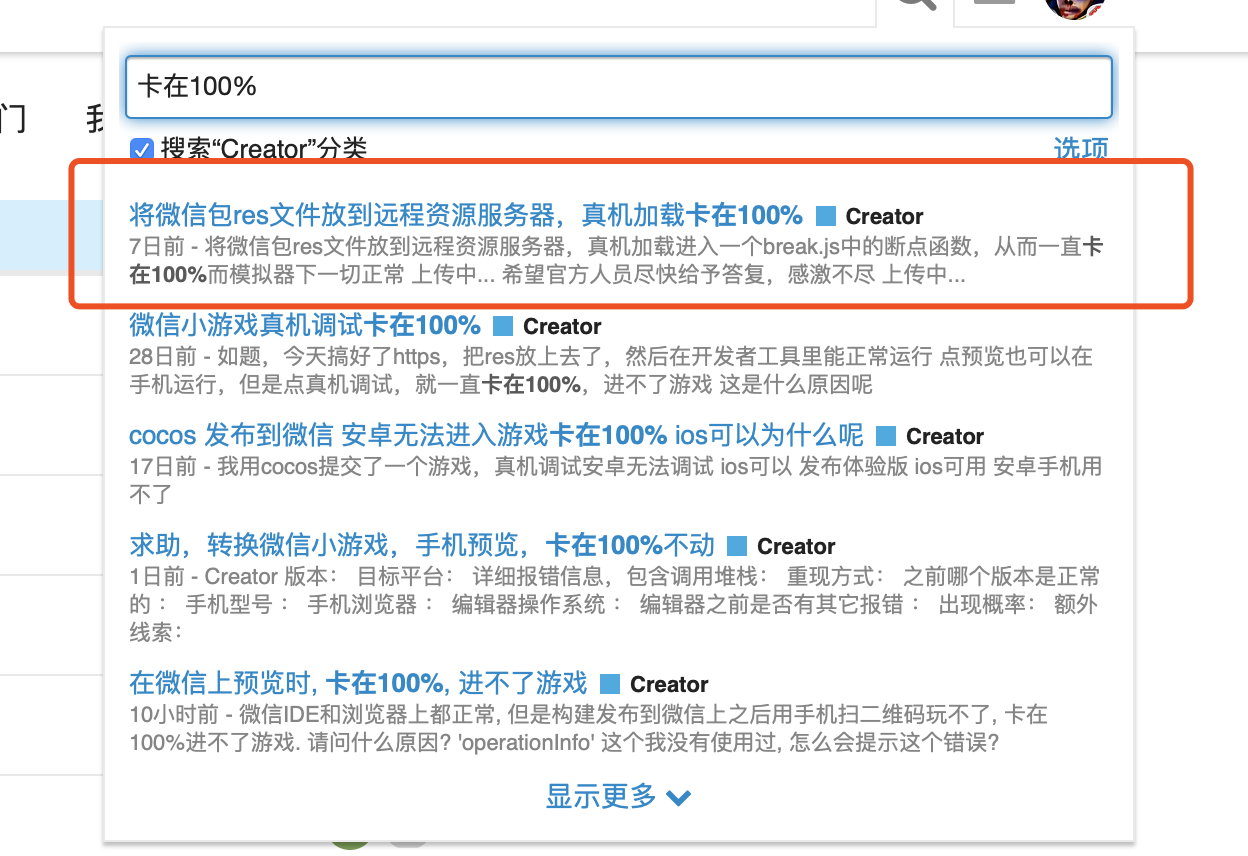Viewport: 1248px width, 856px height.
Task: Click snippet text starting 7日前 - 将微信包res
Action: (x=616, y=260)
